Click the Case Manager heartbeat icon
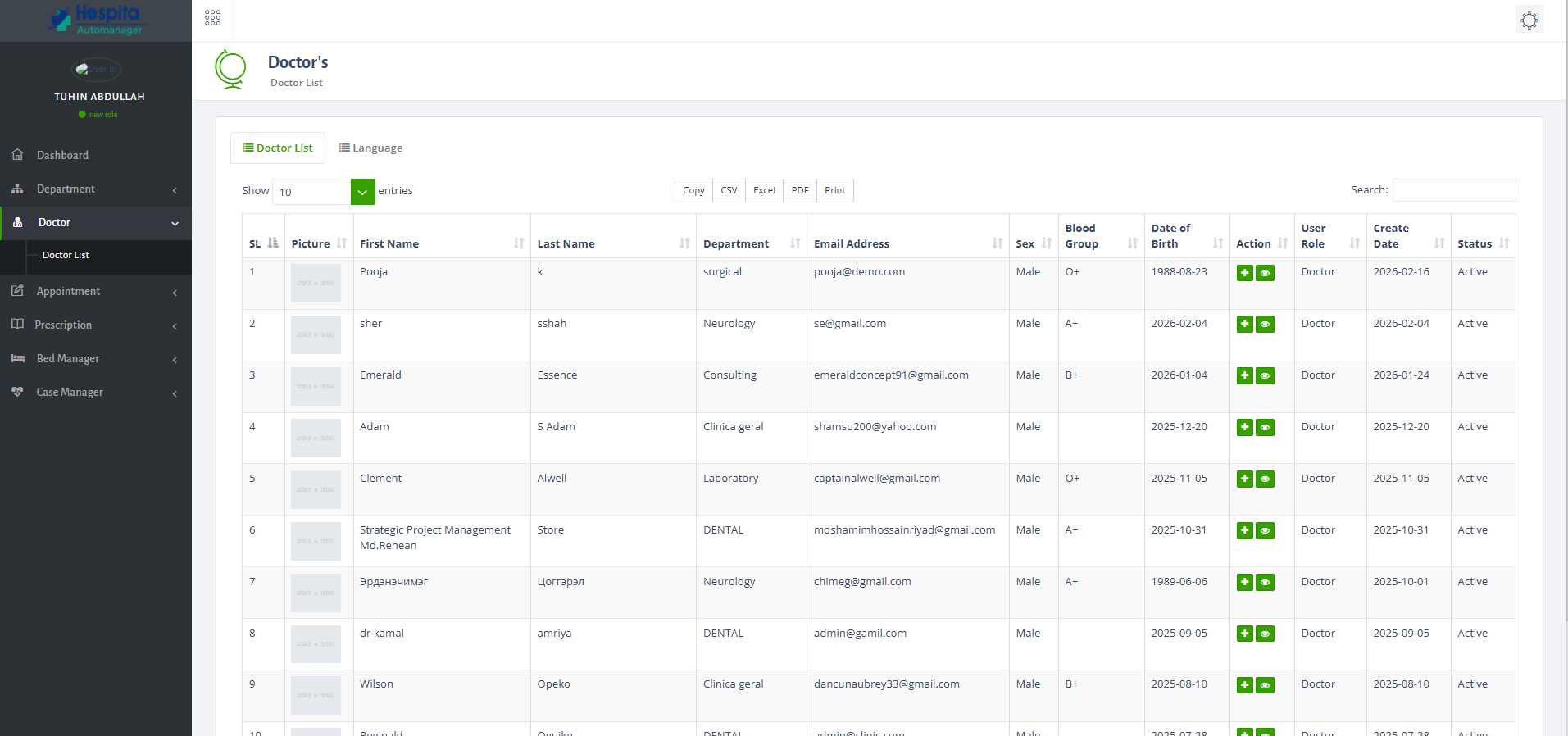This screenshot has height=736, width=1568. [x=17, y=392]
